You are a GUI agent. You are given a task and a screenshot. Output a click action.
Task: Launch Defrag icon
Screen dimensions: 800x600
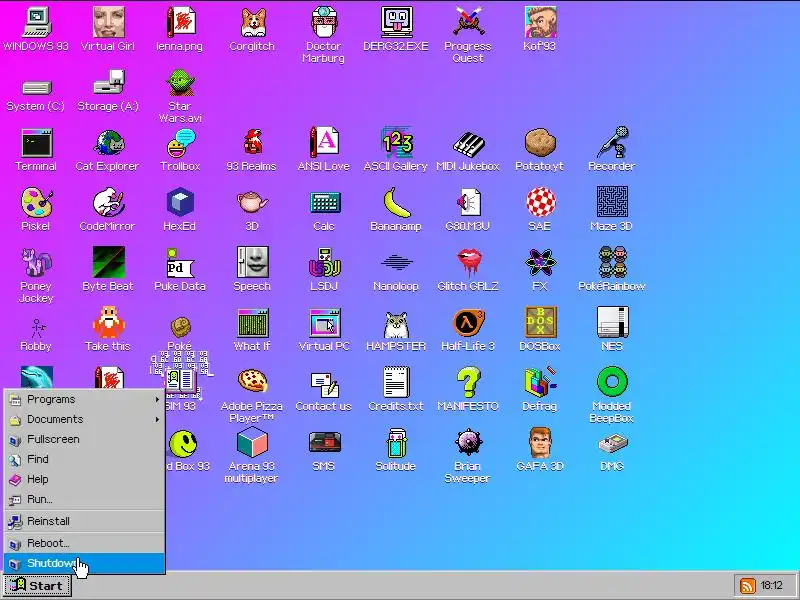[540, 383]
